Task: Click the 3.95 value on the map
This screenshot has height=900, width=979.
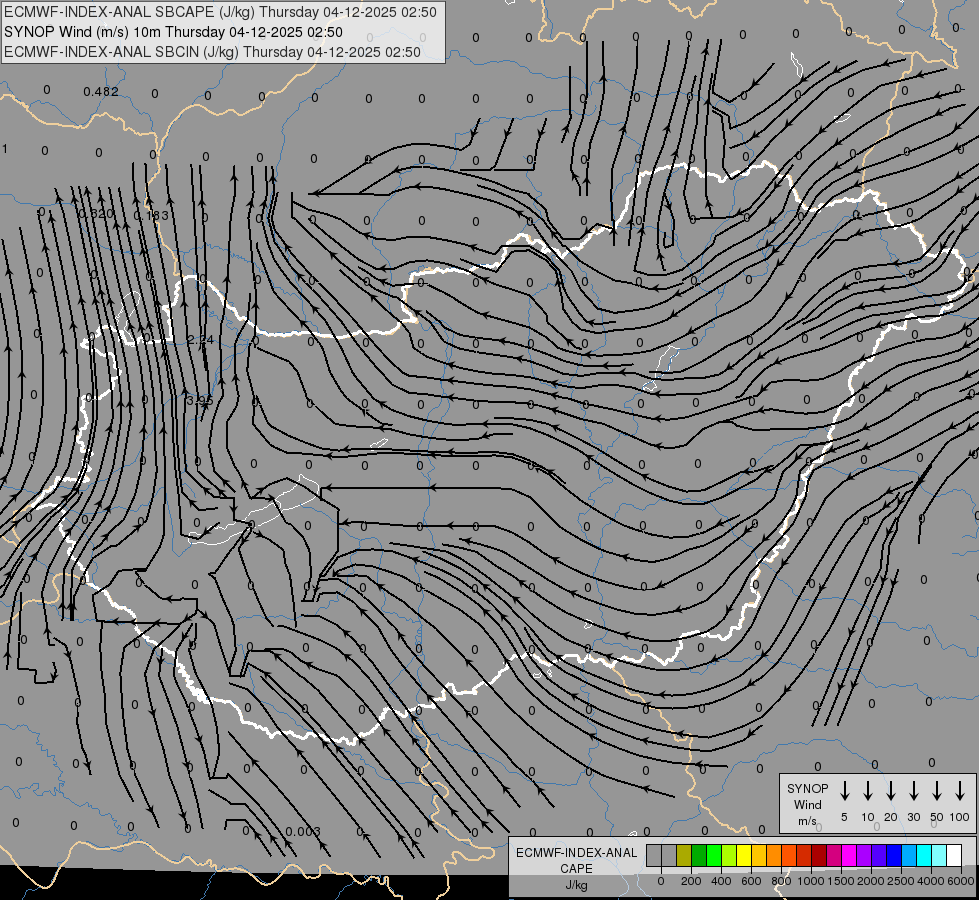Action: pyautogui.click(x=200, y=400)
